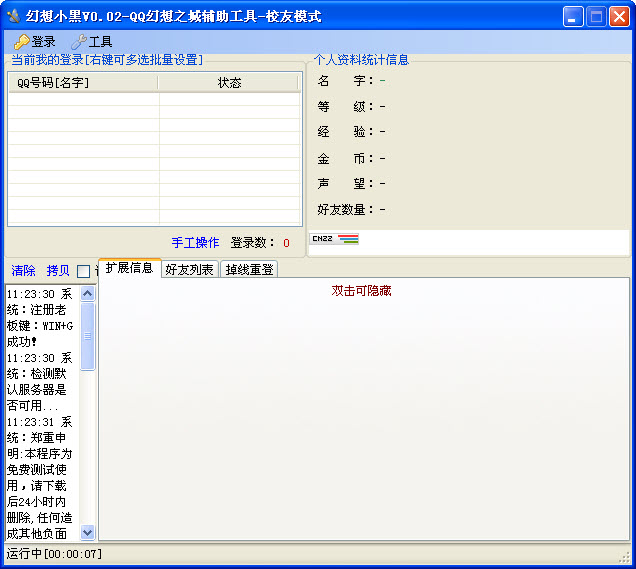
Task: Switch to the 掉线重登 tab
Action: click(x=249, y=269)
